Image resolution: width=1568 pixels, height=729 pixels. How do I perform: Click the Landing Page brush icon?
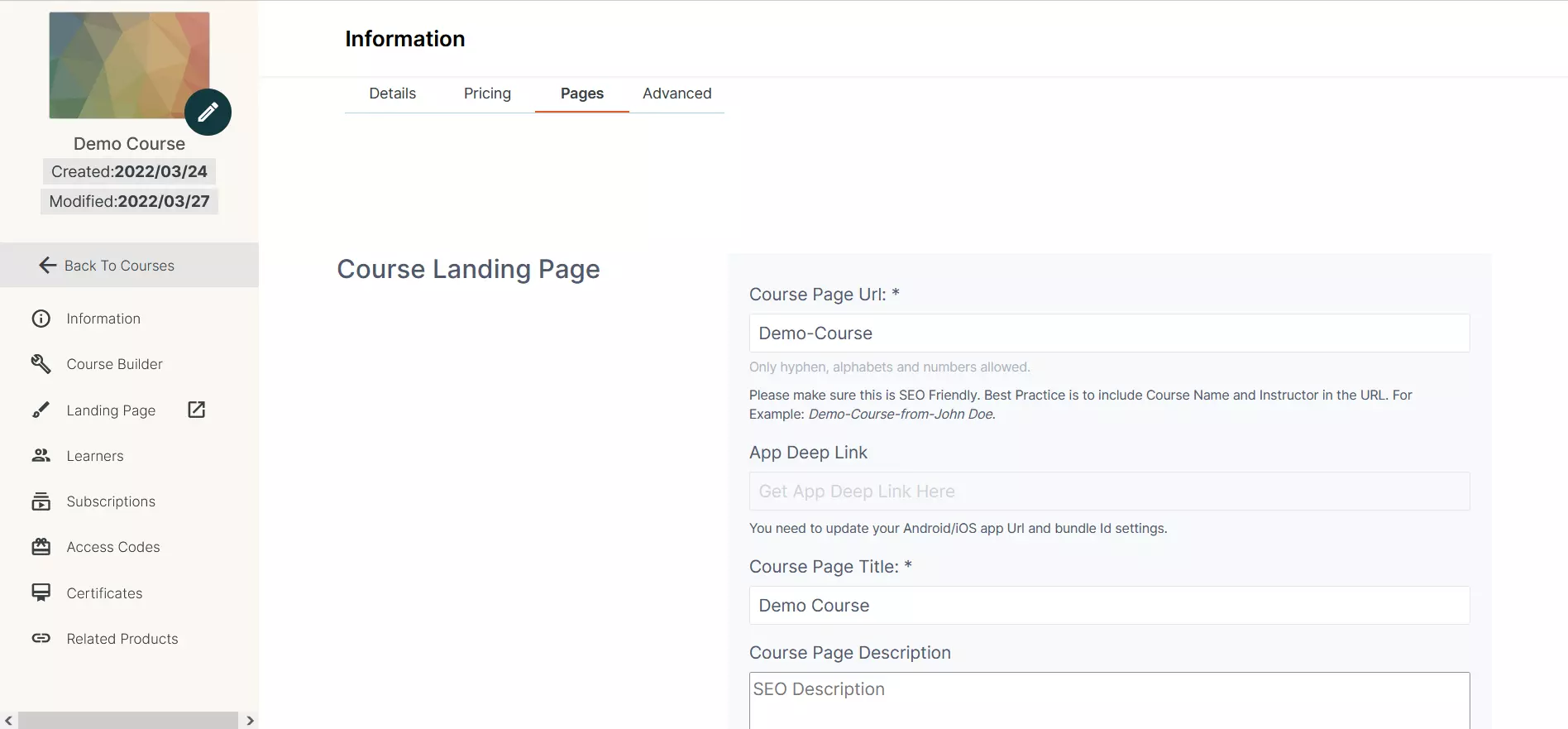[41, 410]
